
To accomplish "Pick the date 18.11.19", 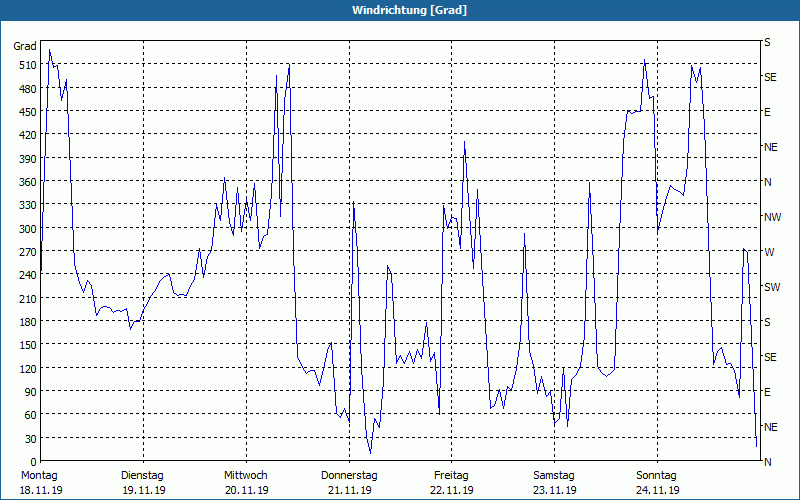I will [x=41, y=491].
